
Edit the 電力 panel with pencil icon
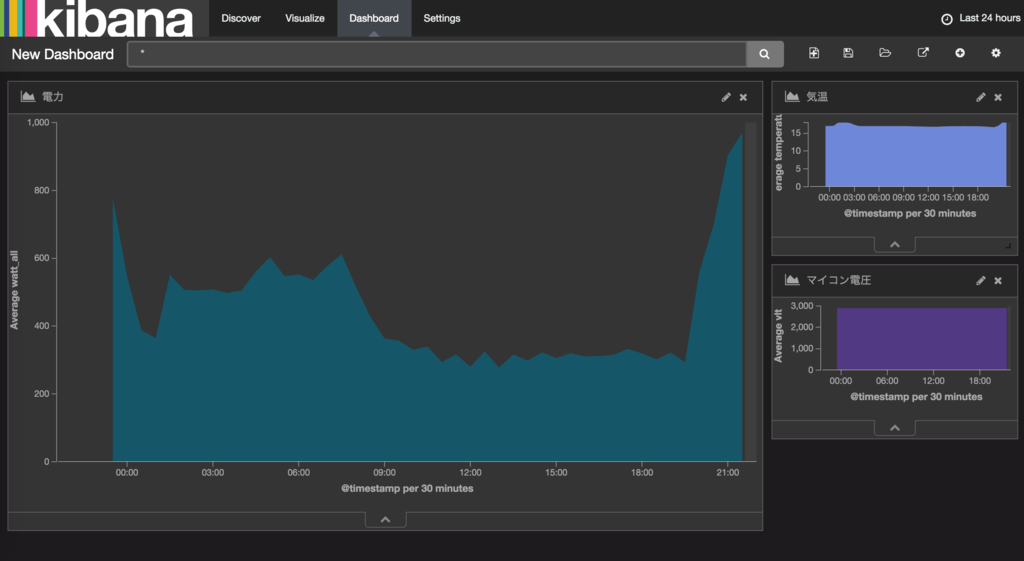(x=726, y=97)
